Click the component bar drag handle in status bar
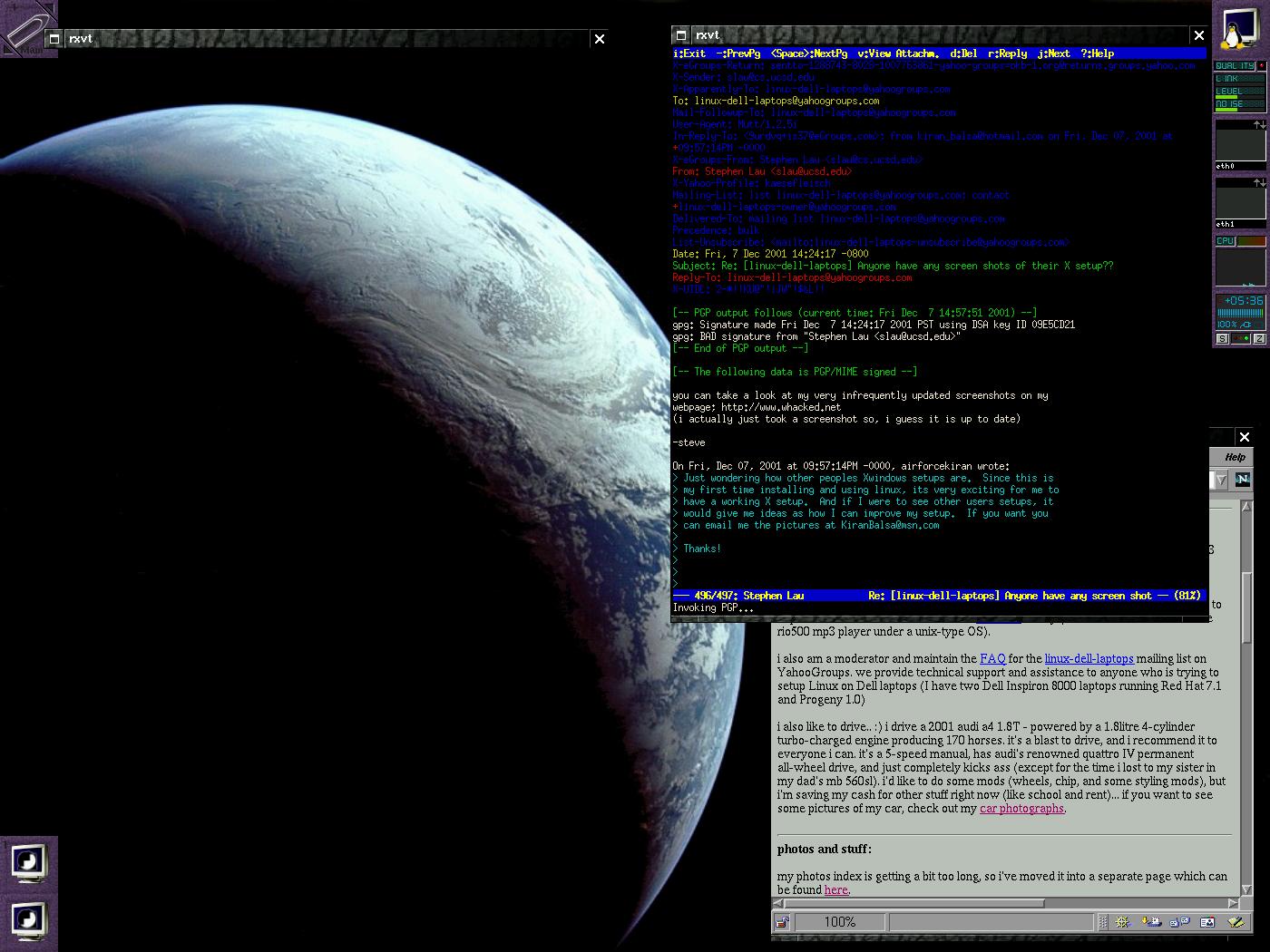The height and width of the screenshot is (952, 1270). (1102, 922)
